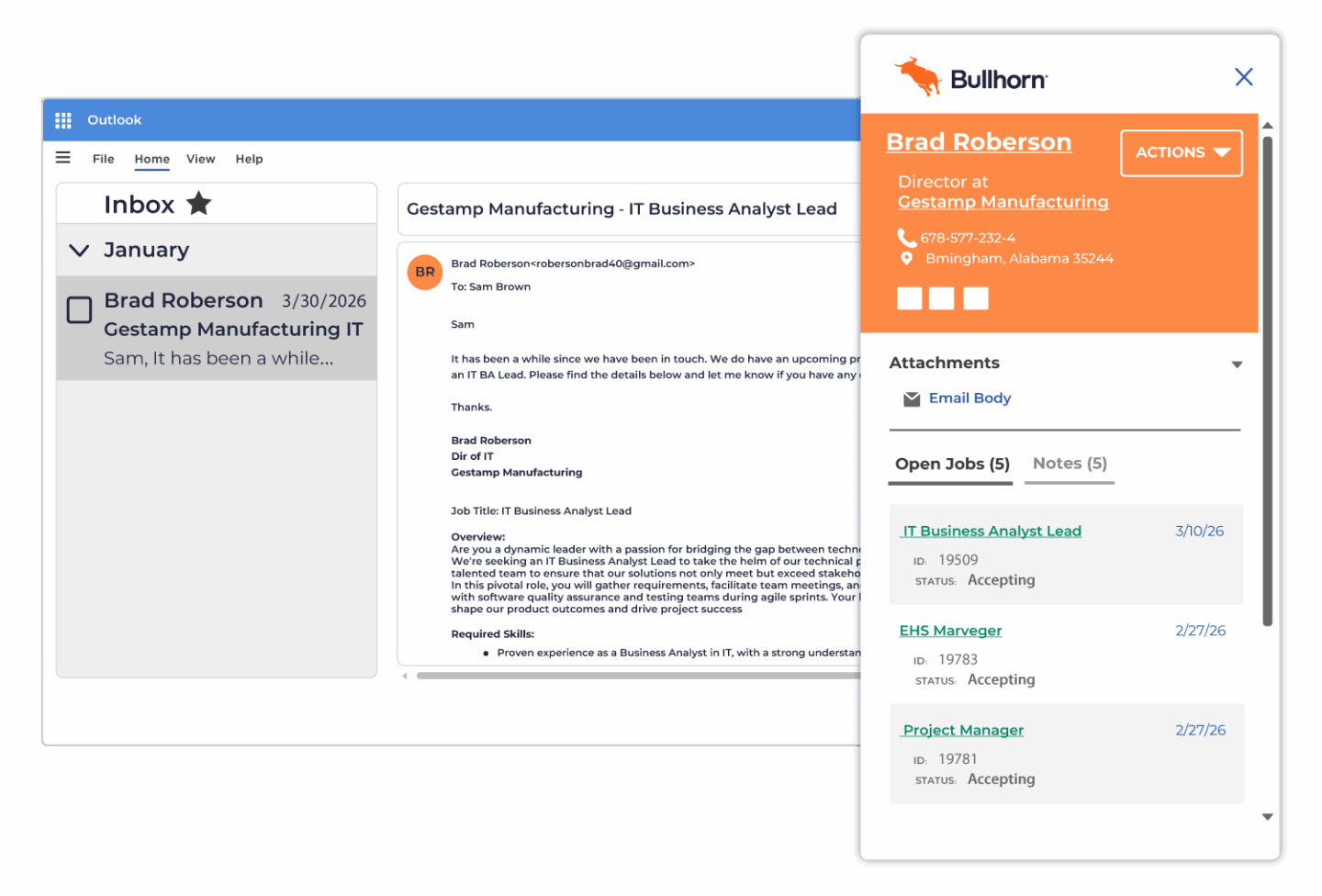The image size is (1322, 896).
Task: Open the File menu
Action: (x=104, y=159)
